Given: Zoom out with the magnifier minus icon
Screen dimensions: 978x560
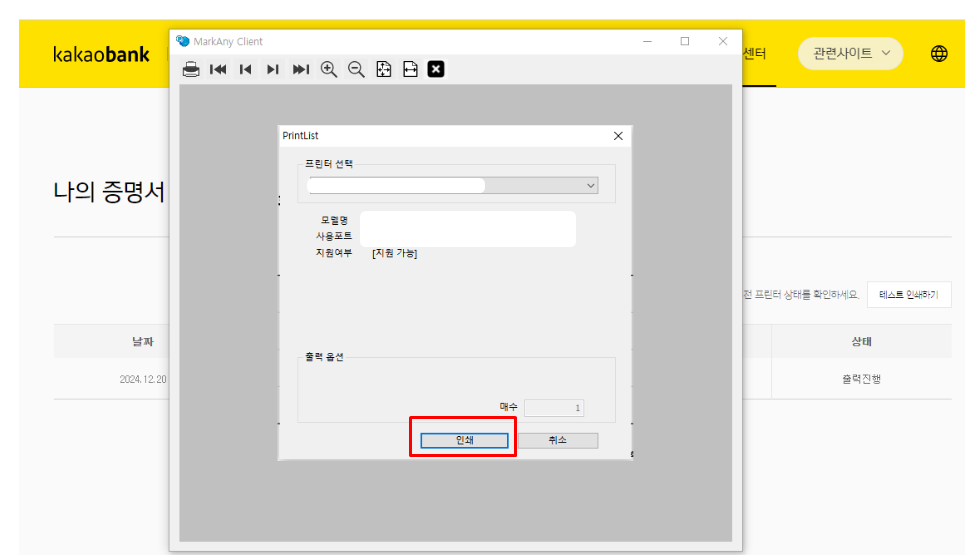Looking at the screenshot, I should [356, 69].
